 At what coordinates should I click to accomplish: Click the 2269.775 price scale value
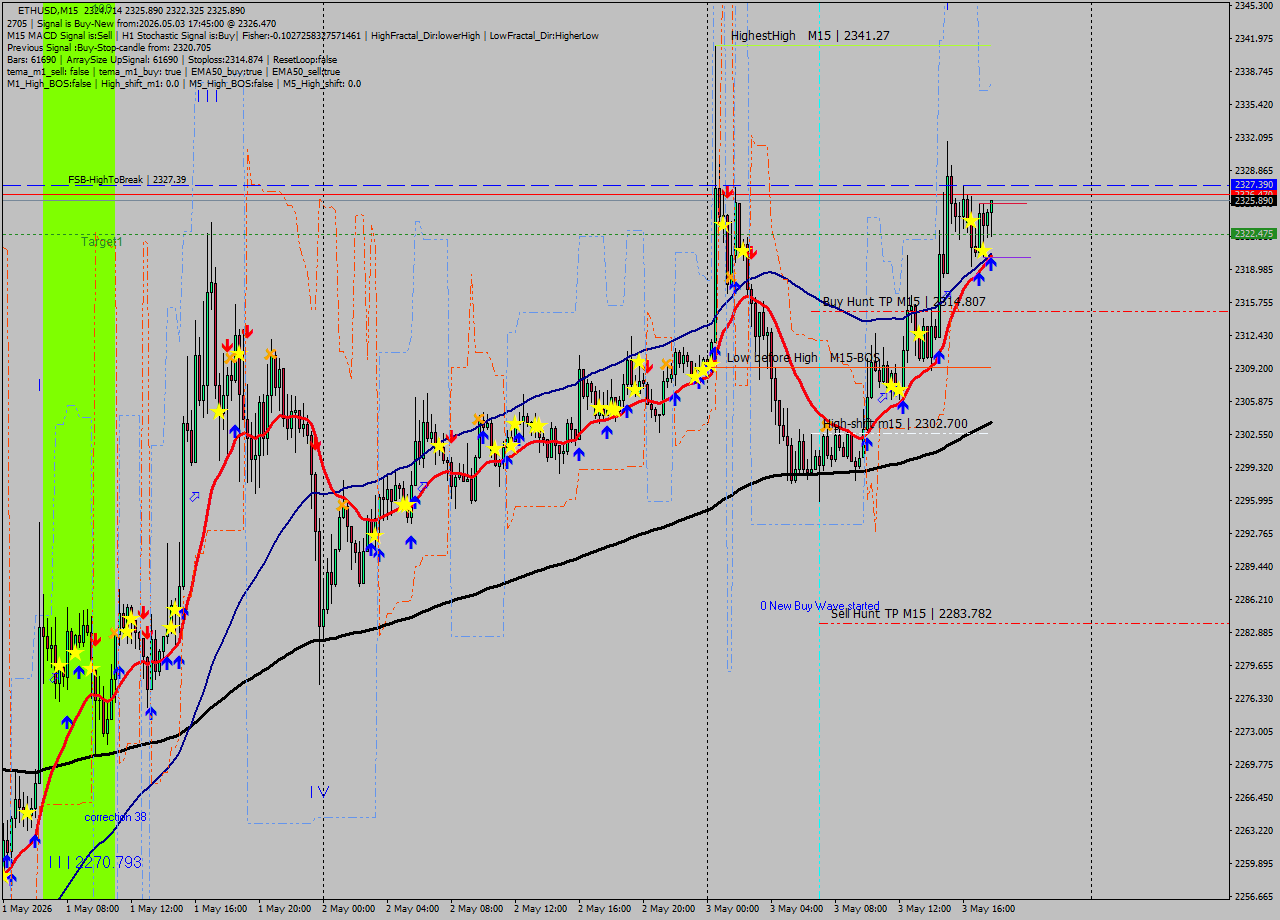(1254, 765)
